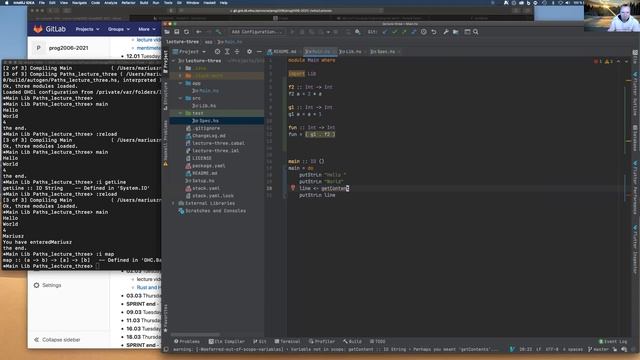Viewport: 640px width, 360px height.
Task: Click the locate file target icon
Action: point(217,52)
